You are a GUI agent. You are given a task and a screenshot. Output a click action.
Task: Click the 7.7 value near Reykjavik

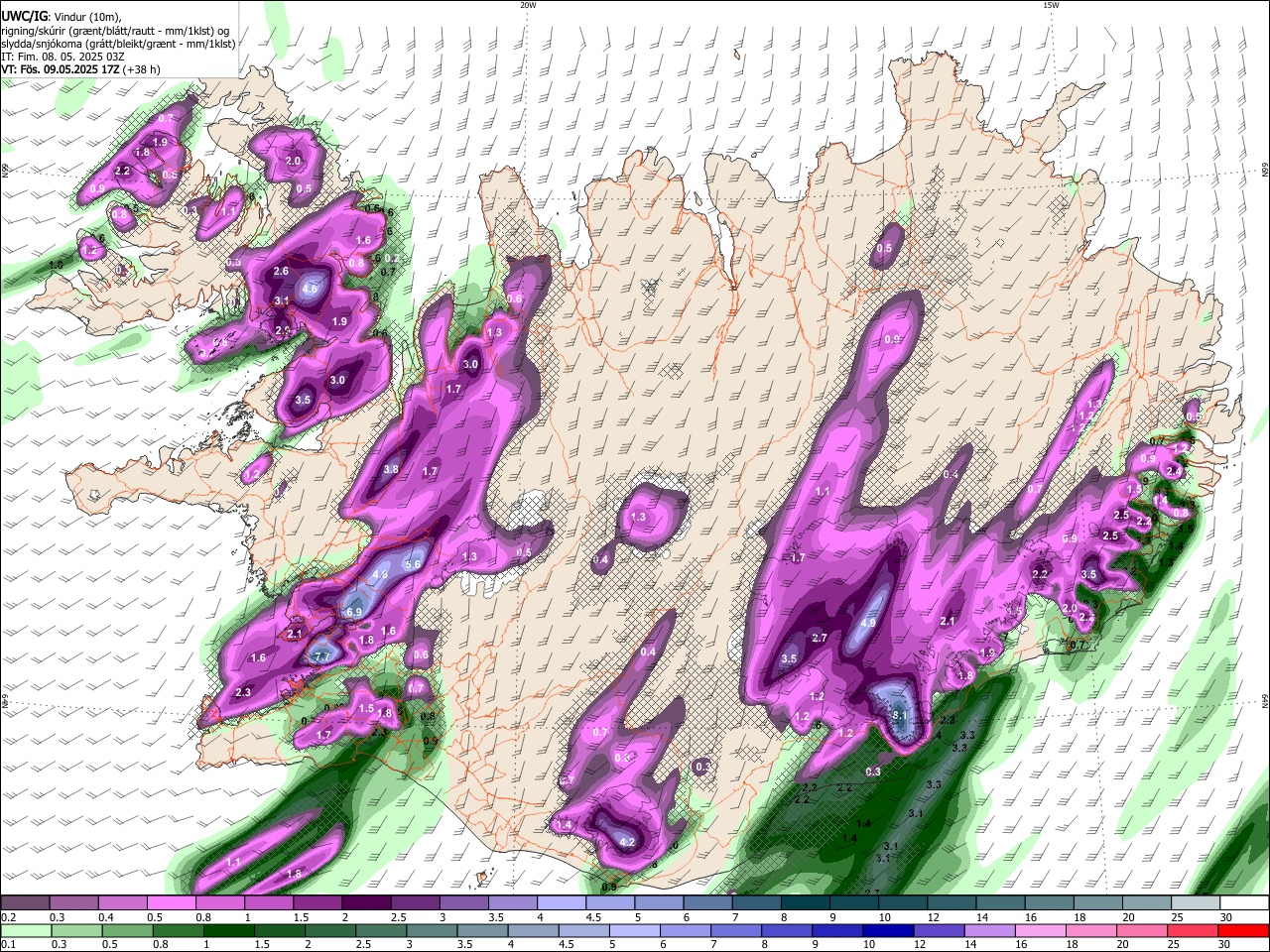pos(321,656)
